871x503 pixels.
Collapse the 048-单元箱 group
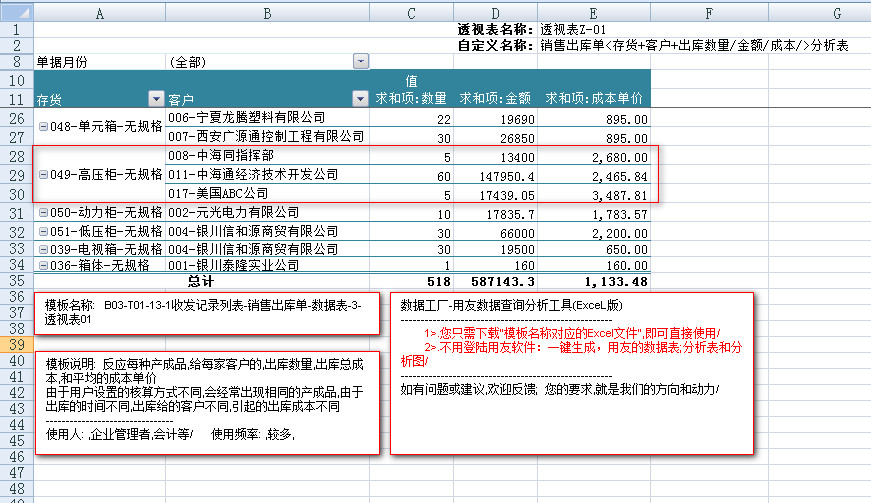(x=42, y=127)
